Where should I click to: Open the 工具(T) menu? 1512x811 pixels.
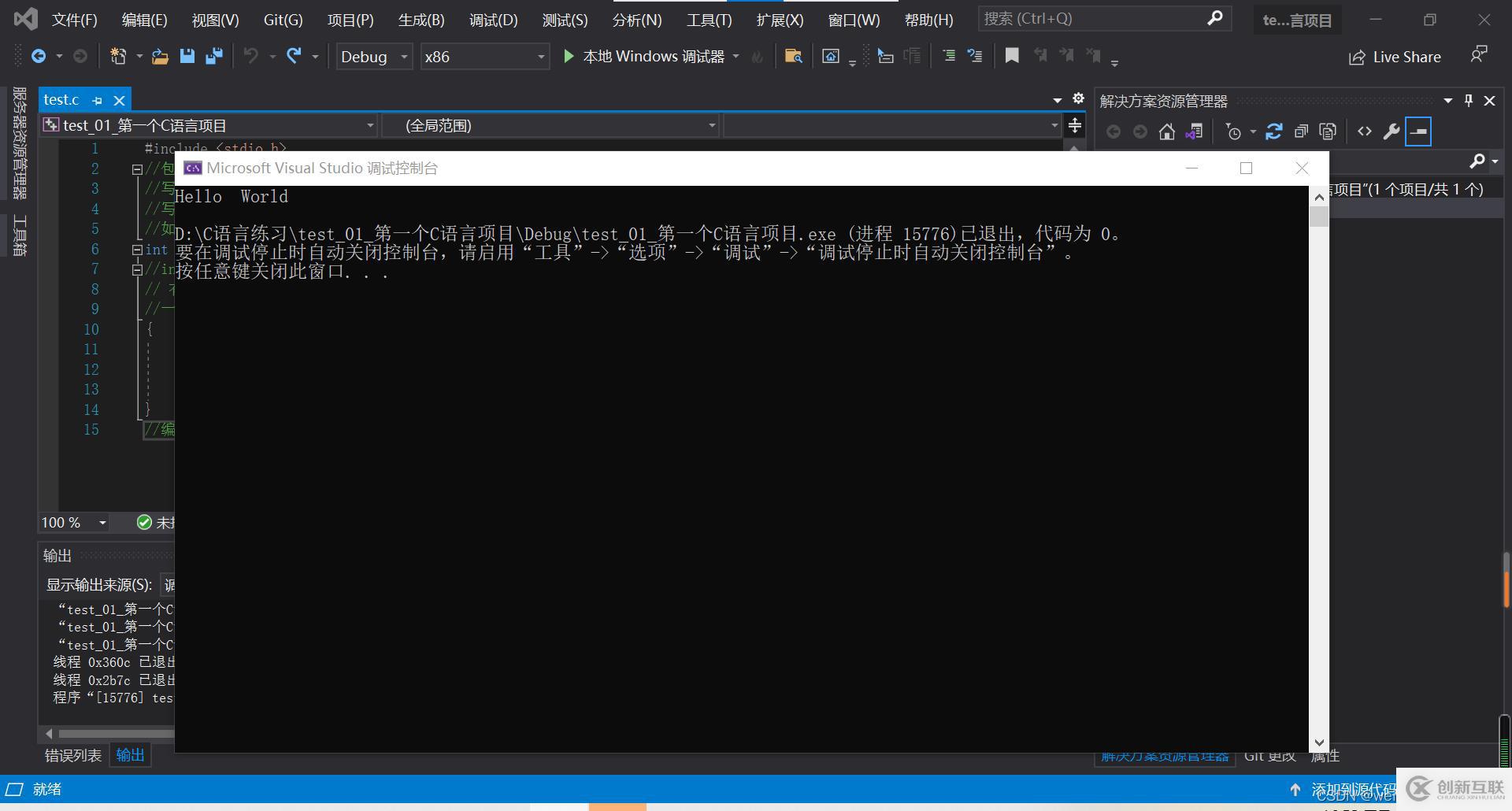coord(709,20)
